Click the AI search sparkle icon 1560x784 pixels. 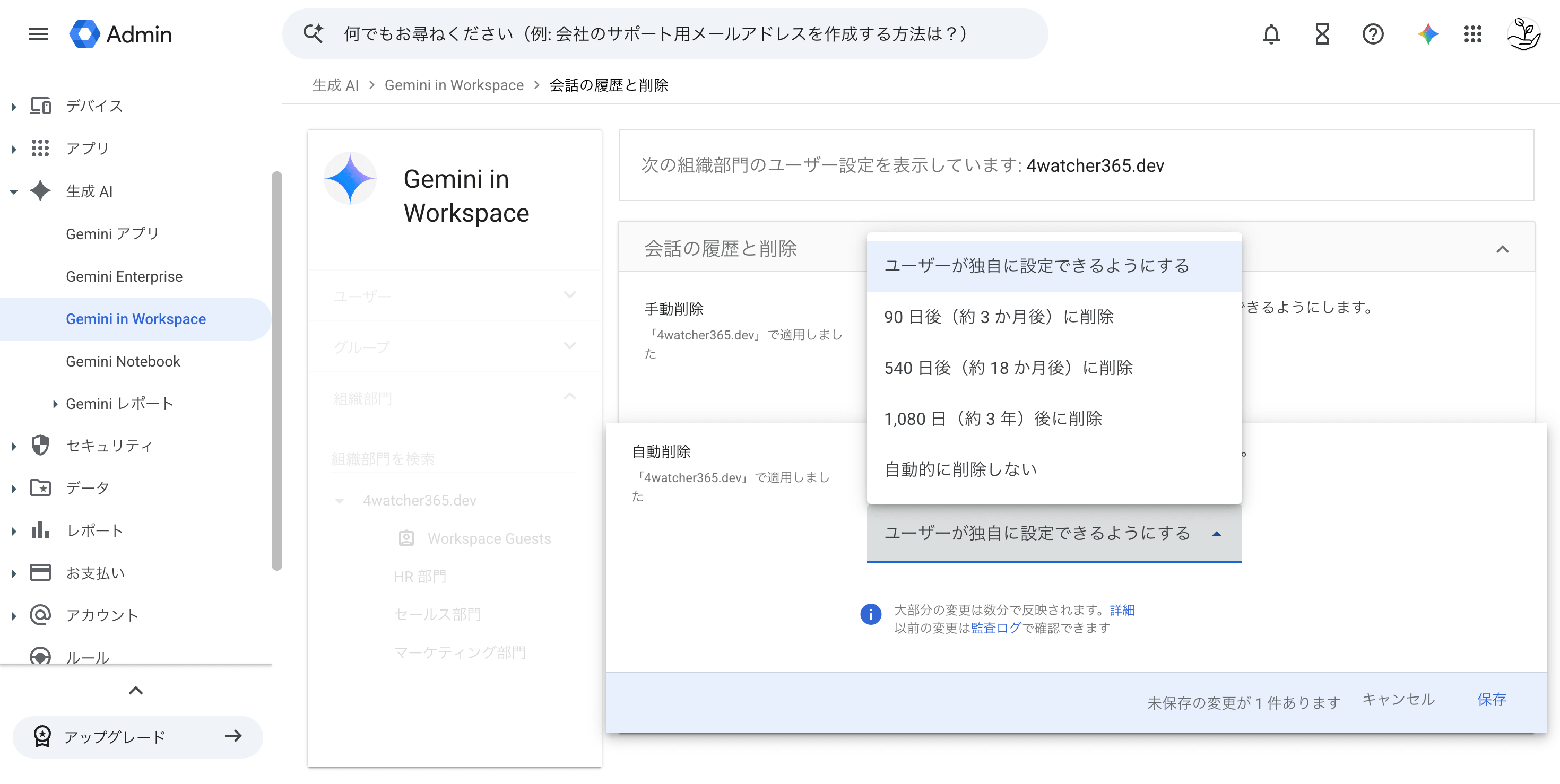tap(313, 33)
